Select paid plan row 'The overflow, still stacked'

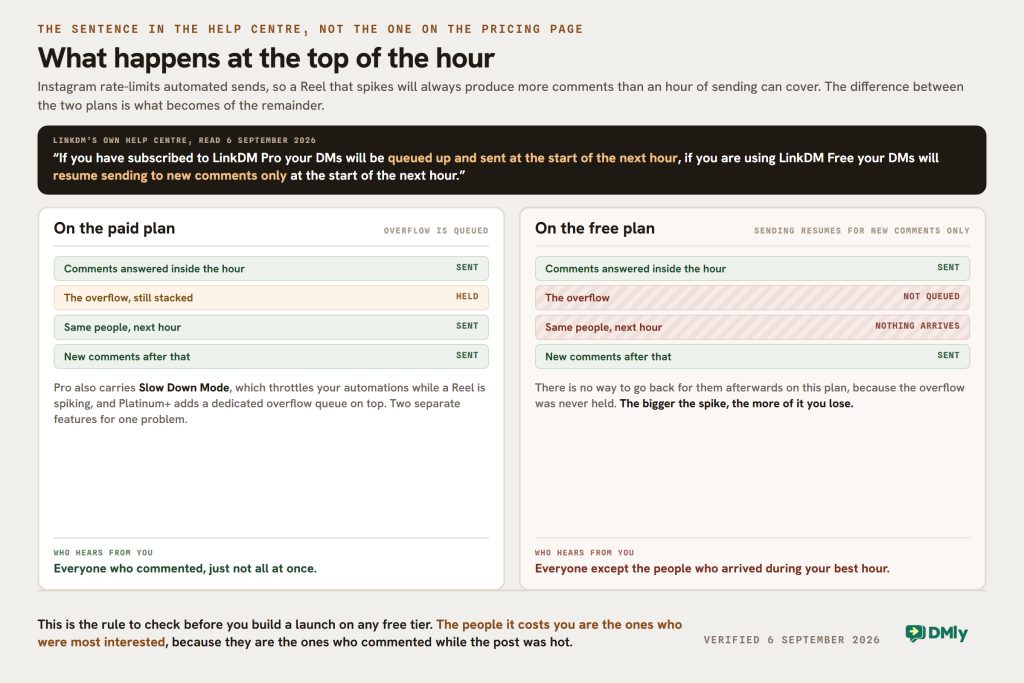tap(271, 298)
